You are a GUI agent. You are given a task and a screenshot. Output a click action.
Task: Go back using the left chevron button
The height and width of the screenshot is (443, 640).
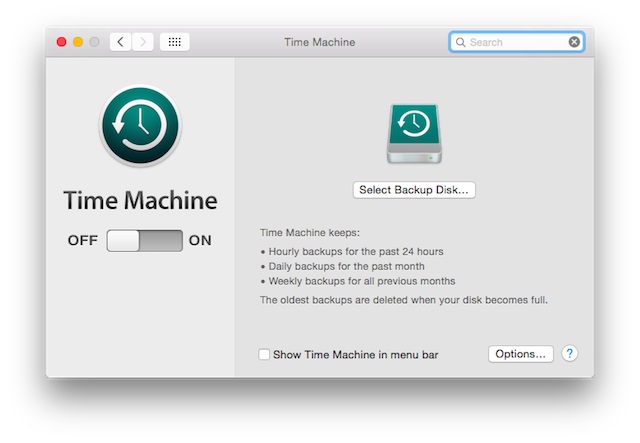point(121,42)
